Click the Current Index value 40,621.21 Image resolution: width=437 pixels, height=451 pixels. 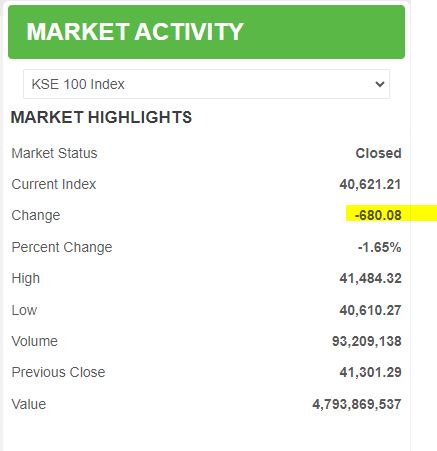[x=370, y=184]
